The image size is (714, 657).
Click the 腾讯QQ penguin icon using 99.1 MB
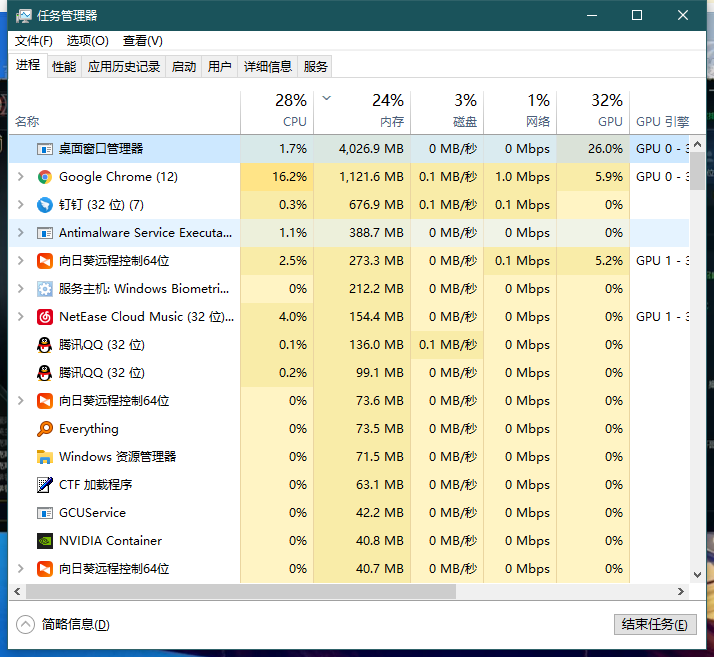[45, 373]
